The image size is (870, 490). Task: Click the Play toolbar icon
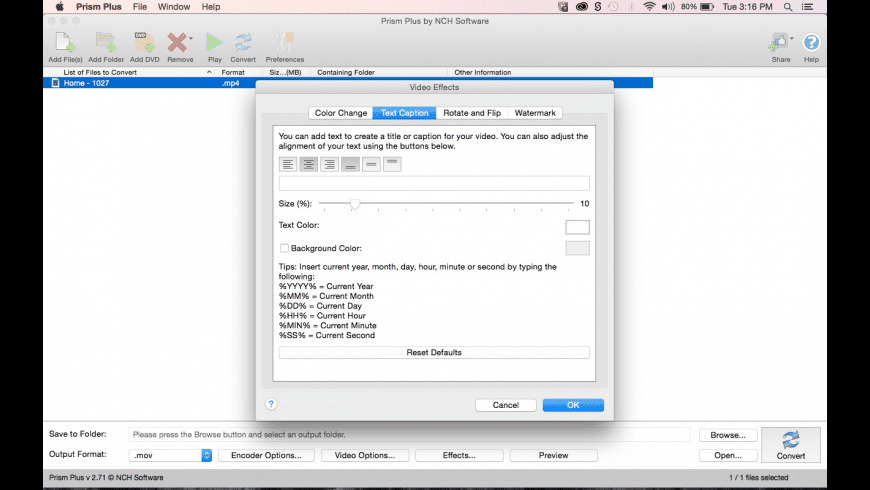point(214,47)
